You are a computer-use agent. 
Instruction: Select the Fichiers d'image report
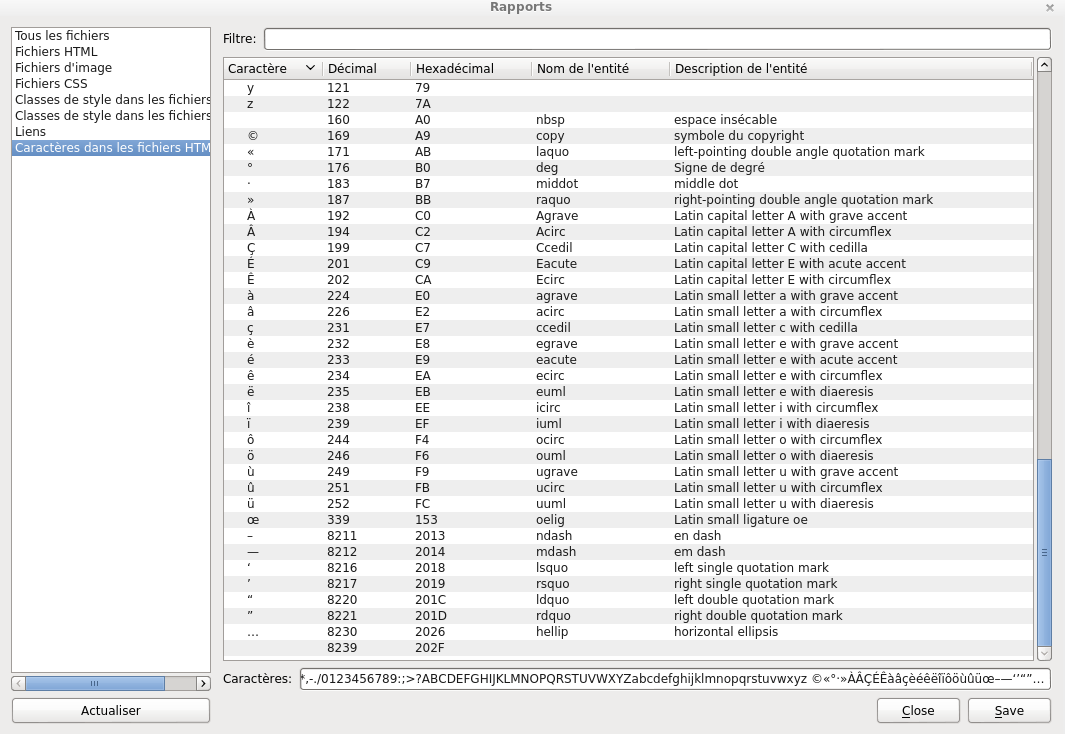coord(63,68)
